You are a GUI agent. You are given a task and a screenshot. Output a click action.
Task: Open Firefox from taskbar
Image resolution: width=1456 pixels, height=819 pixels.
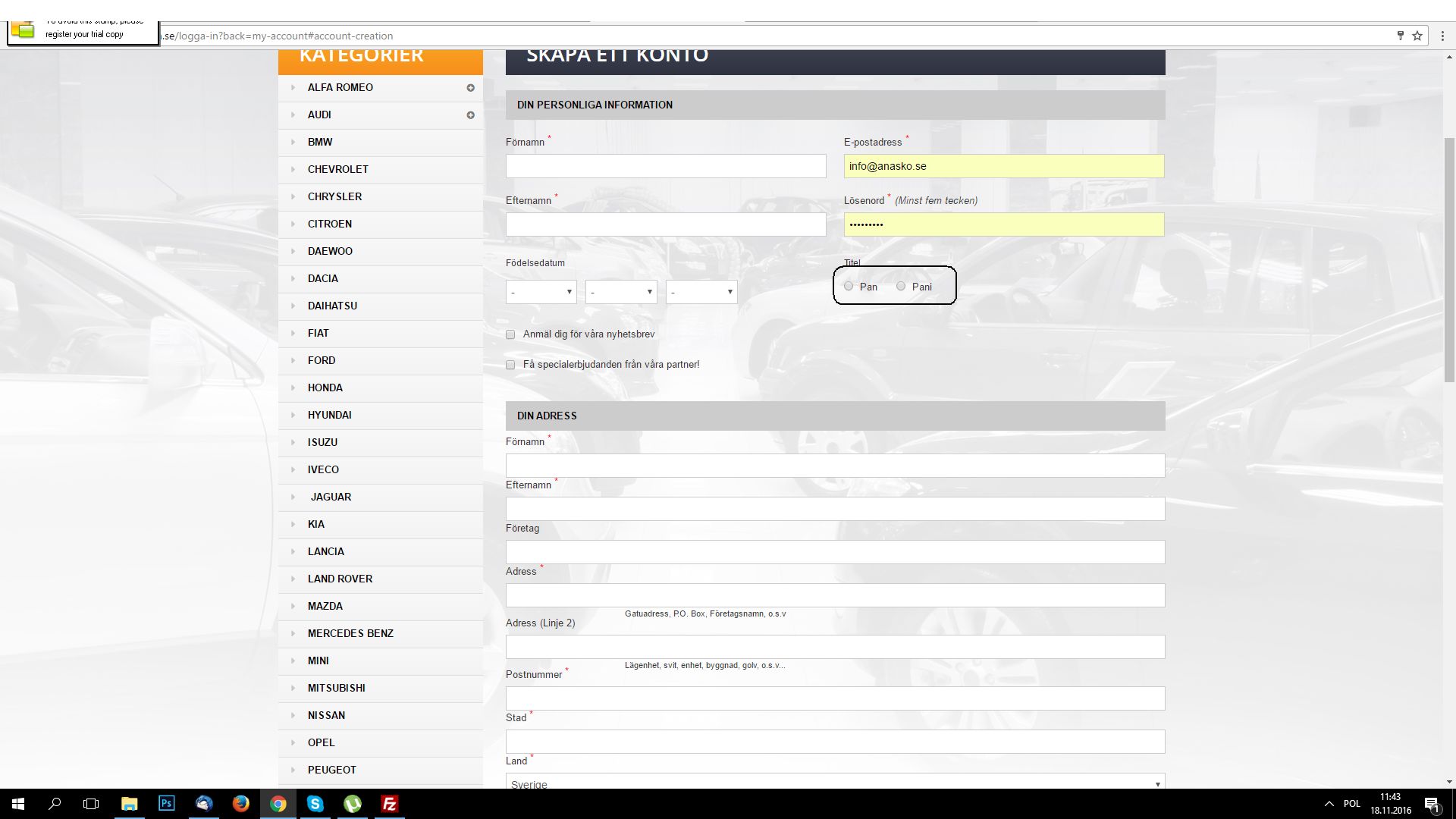pyautogui.click(x=240, y=804)
